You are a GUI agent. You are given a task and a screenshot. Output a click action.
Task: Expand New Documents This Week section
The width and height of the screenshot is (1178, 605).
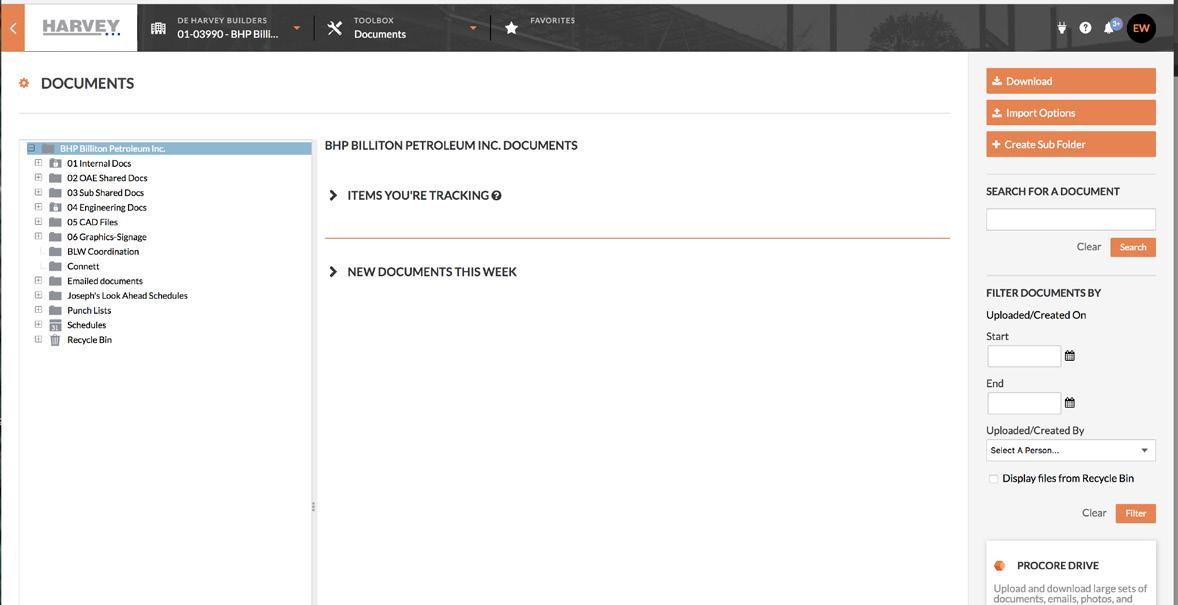tap(334, 272)
